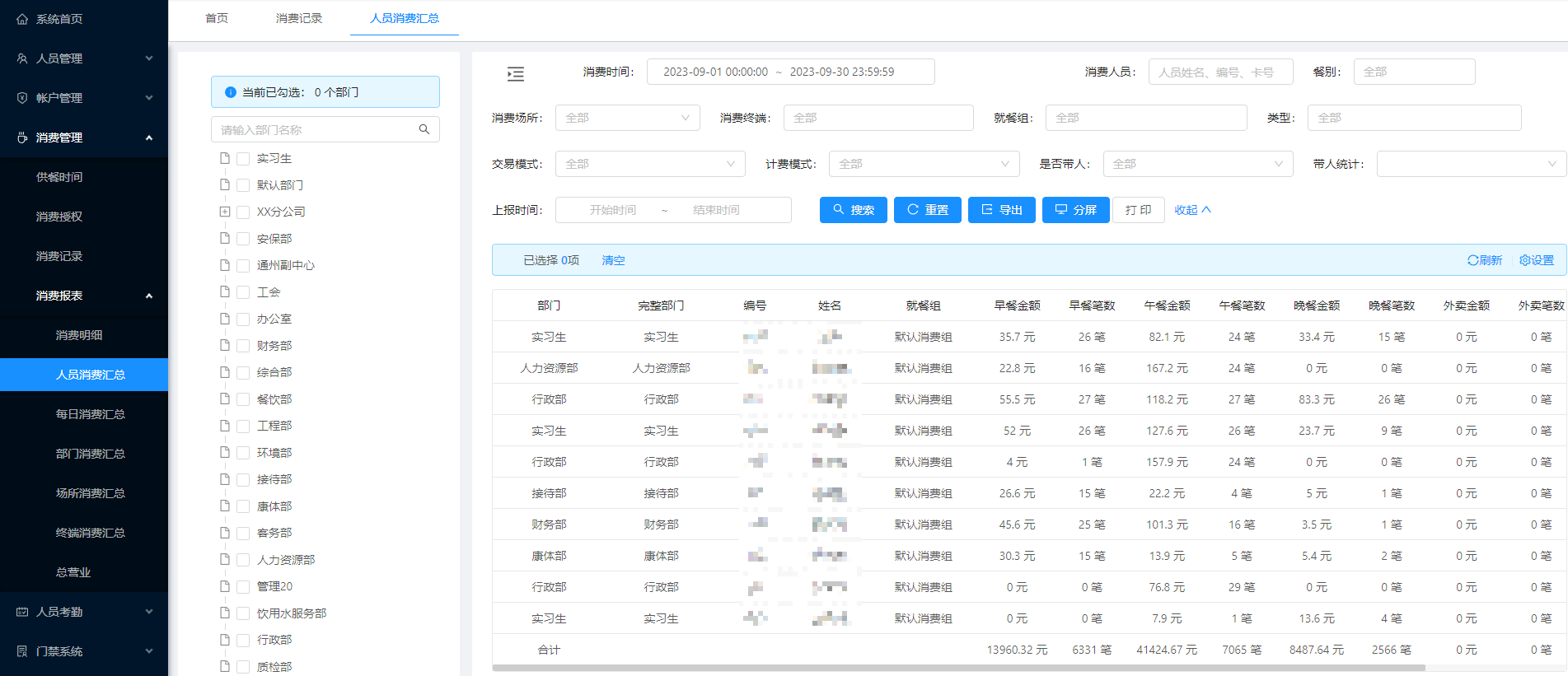This screenshot has height=676, width=1568.
Task: Switch to the 首页 tab
Action: (217, 18)
